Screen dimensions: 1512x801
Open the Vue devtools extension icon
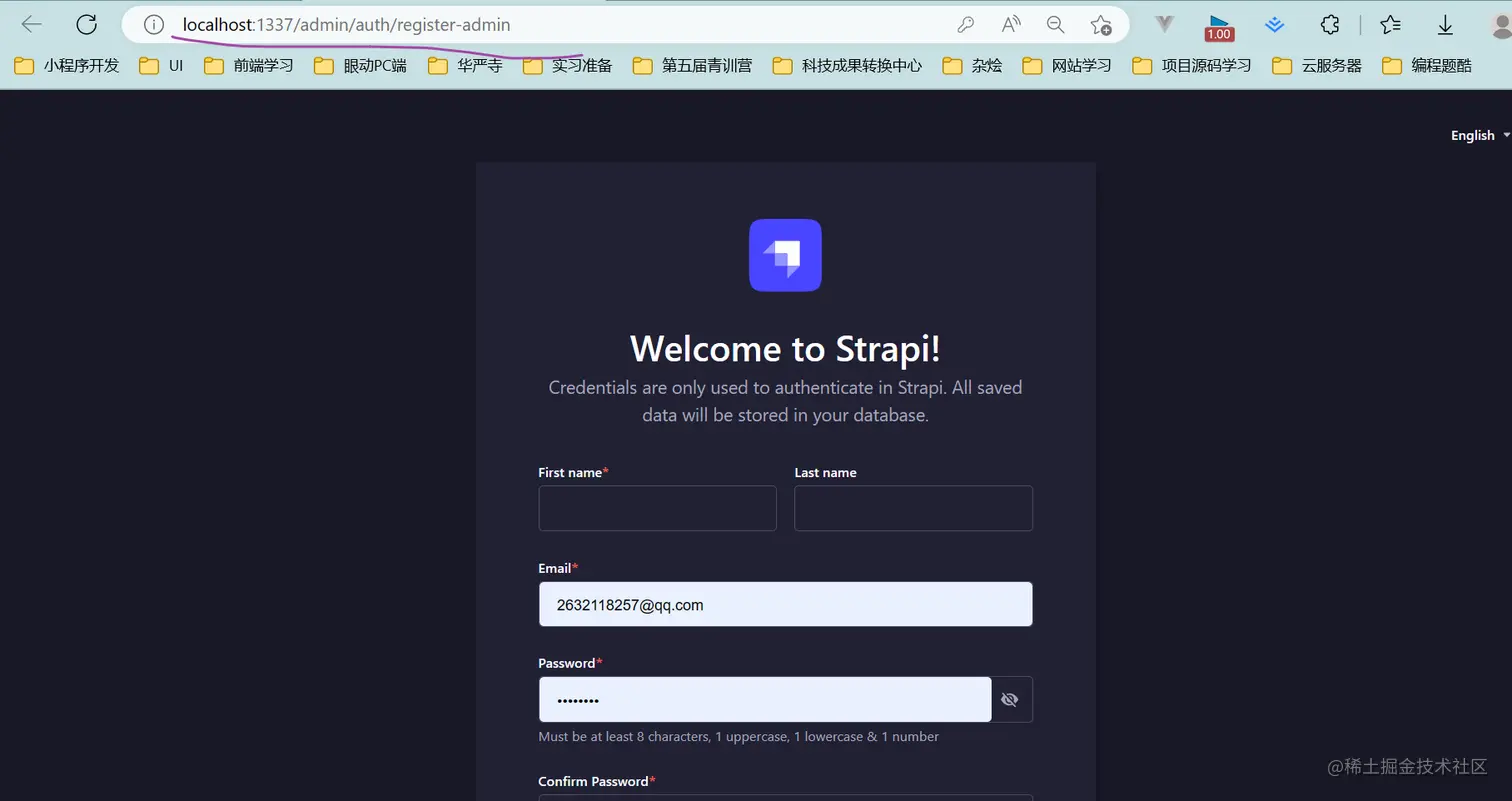[1164, 25]
